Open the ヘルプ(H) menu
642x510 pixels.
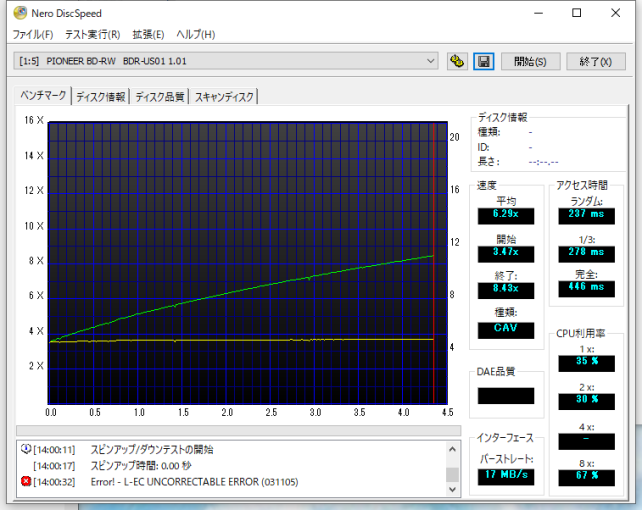(195, 34)
